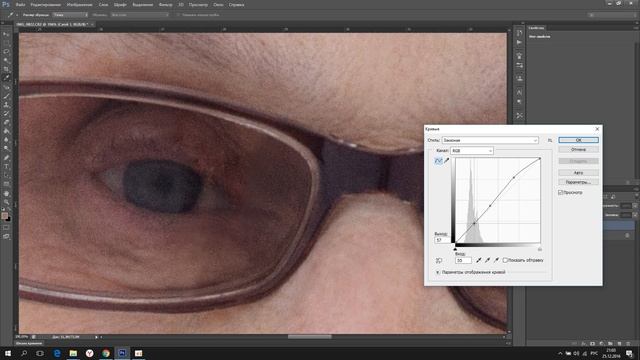640x360 pixels.
Task: Select the Quick Selection tool
Action: point(6,60)
